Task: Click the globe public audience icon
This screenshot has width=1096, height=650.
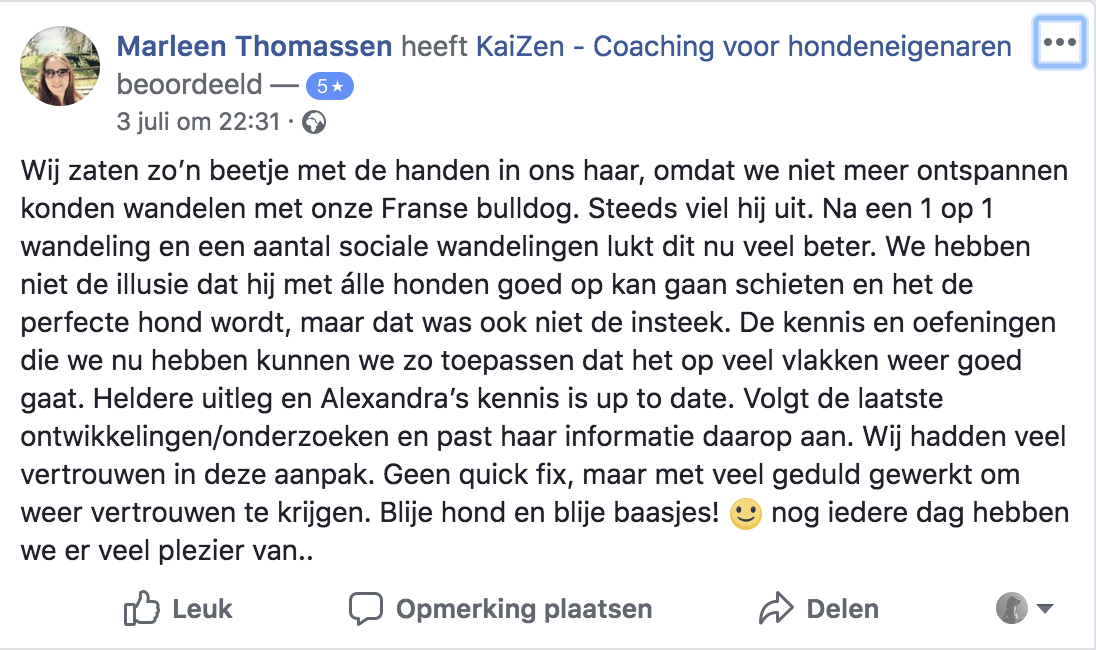Action: pos(314,123)
